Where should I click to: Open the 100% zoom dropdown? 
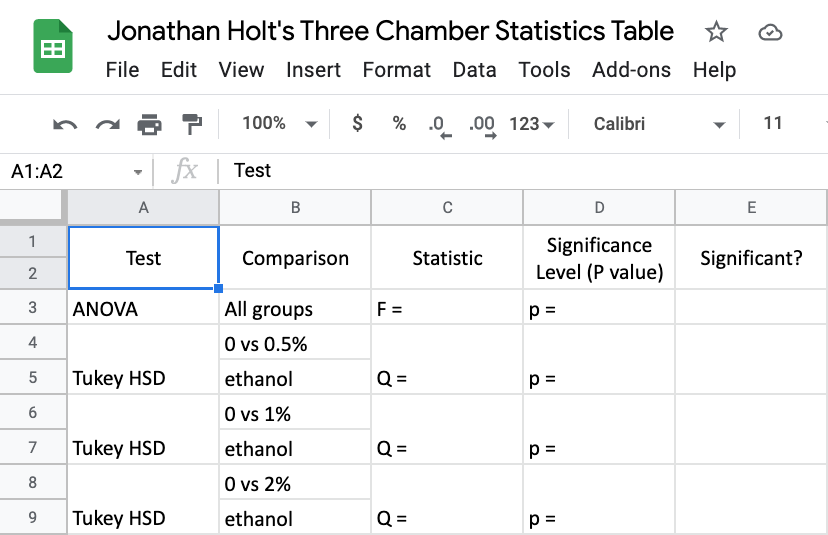coord(279,124)
